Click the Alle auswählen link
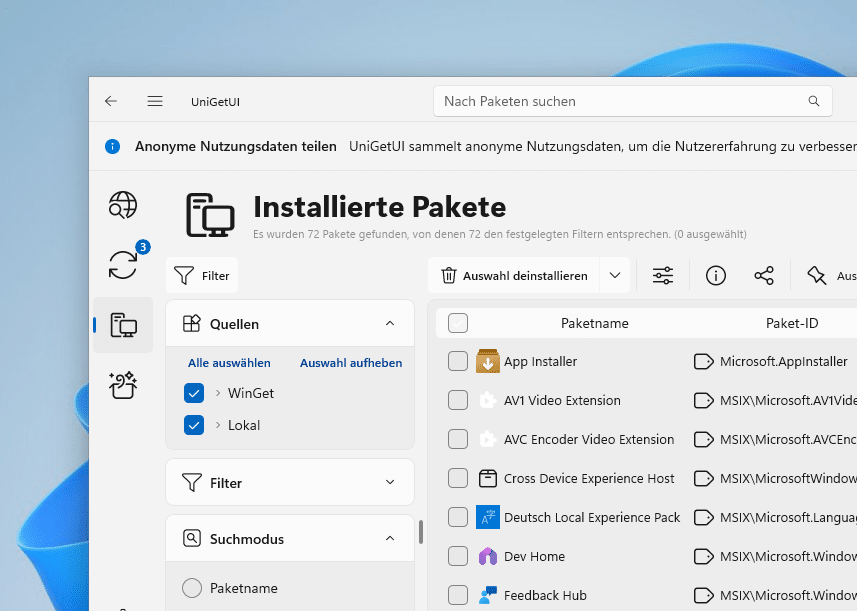857x611 pixels. tap(228, 363)
